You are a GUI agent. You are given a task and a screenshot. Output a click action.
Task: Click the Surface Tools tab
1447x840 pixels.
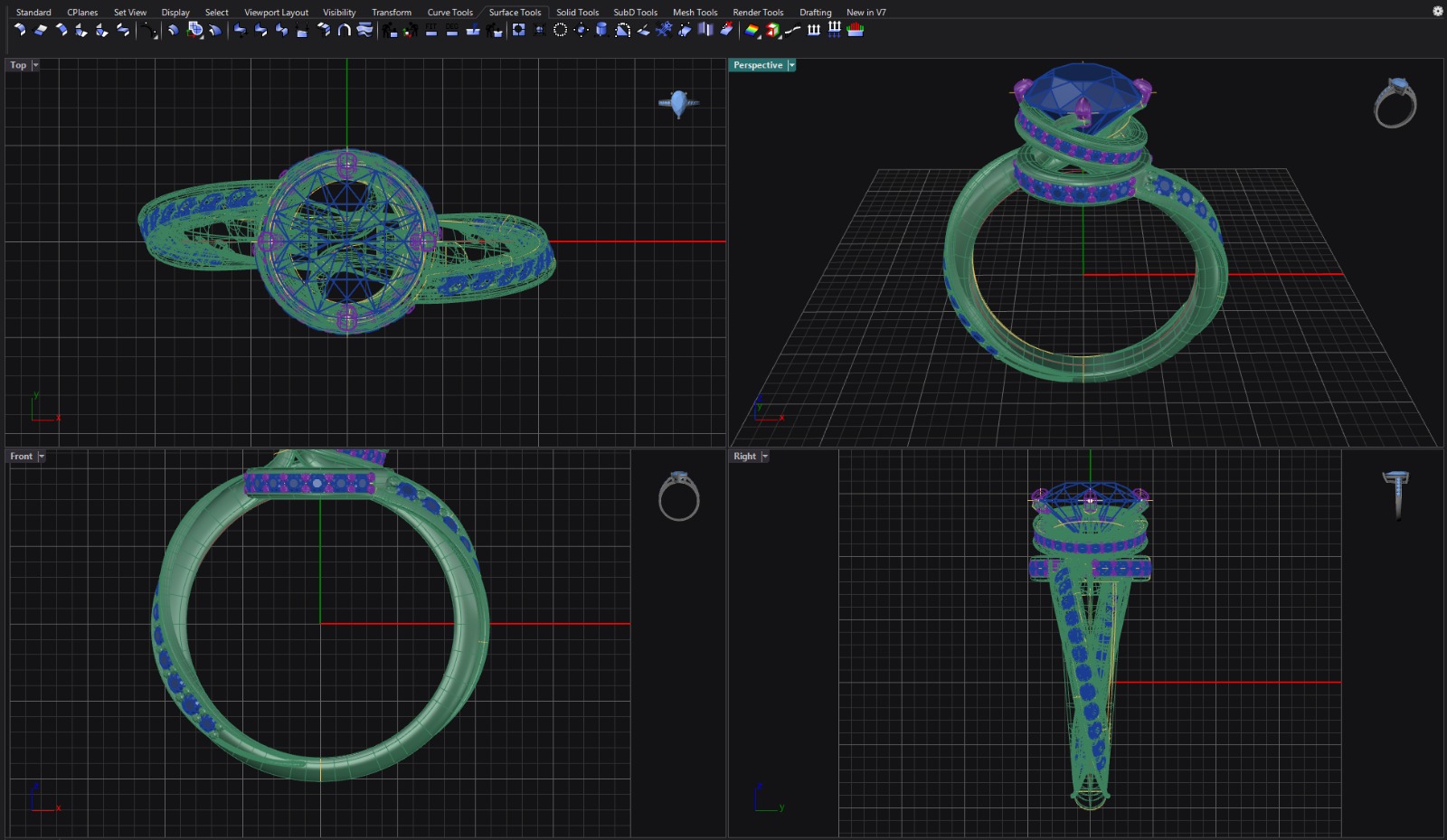click(x=515, y=13)
